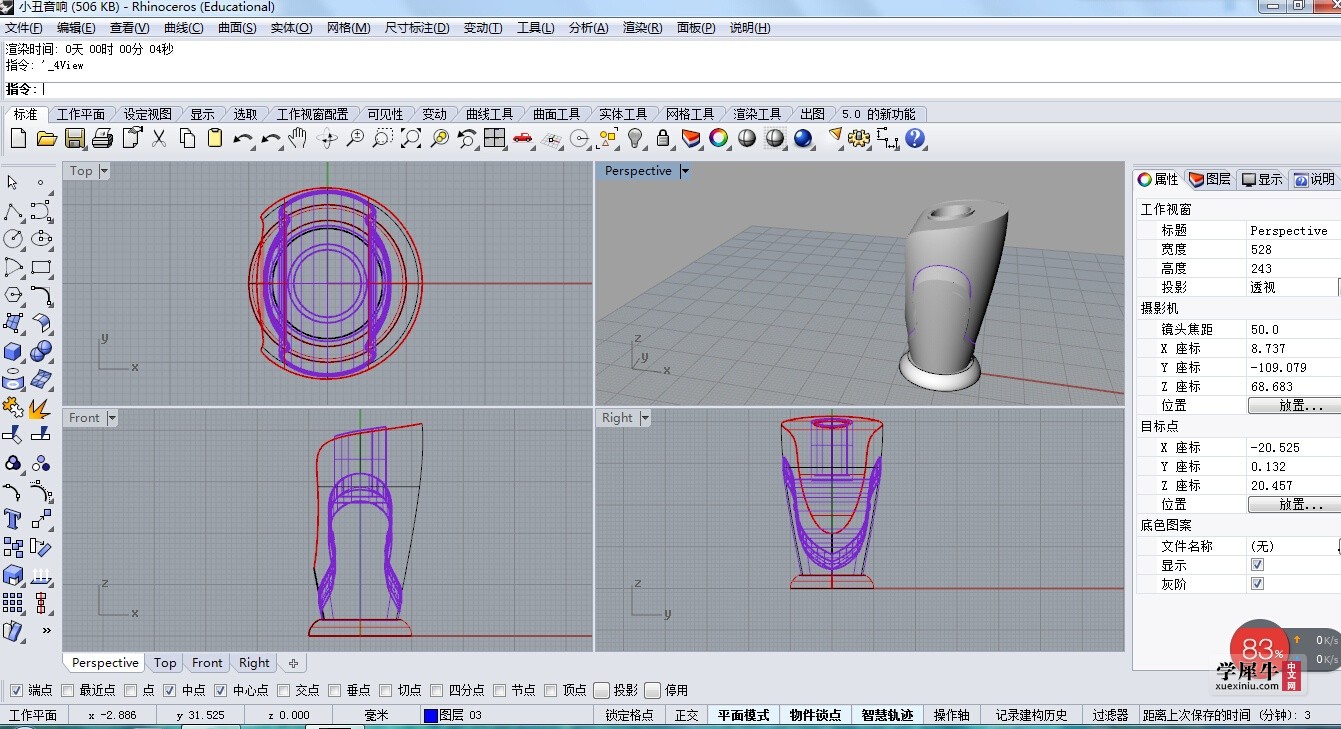Toggle the 端点 osnap checkbox

pyautogui.click(x=16, y=690)
